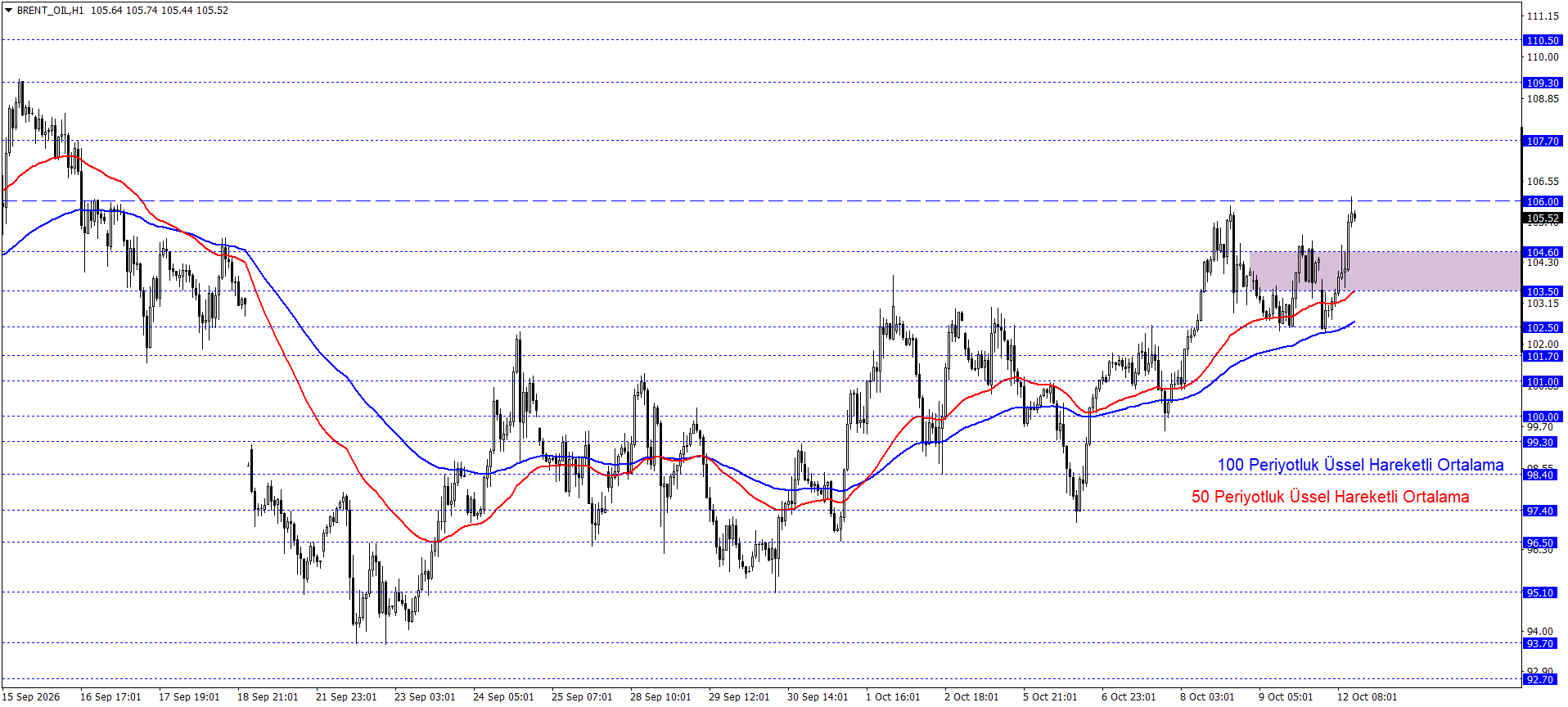Click the 8 Oct 03:01 time label

[x=1207, y=696]
